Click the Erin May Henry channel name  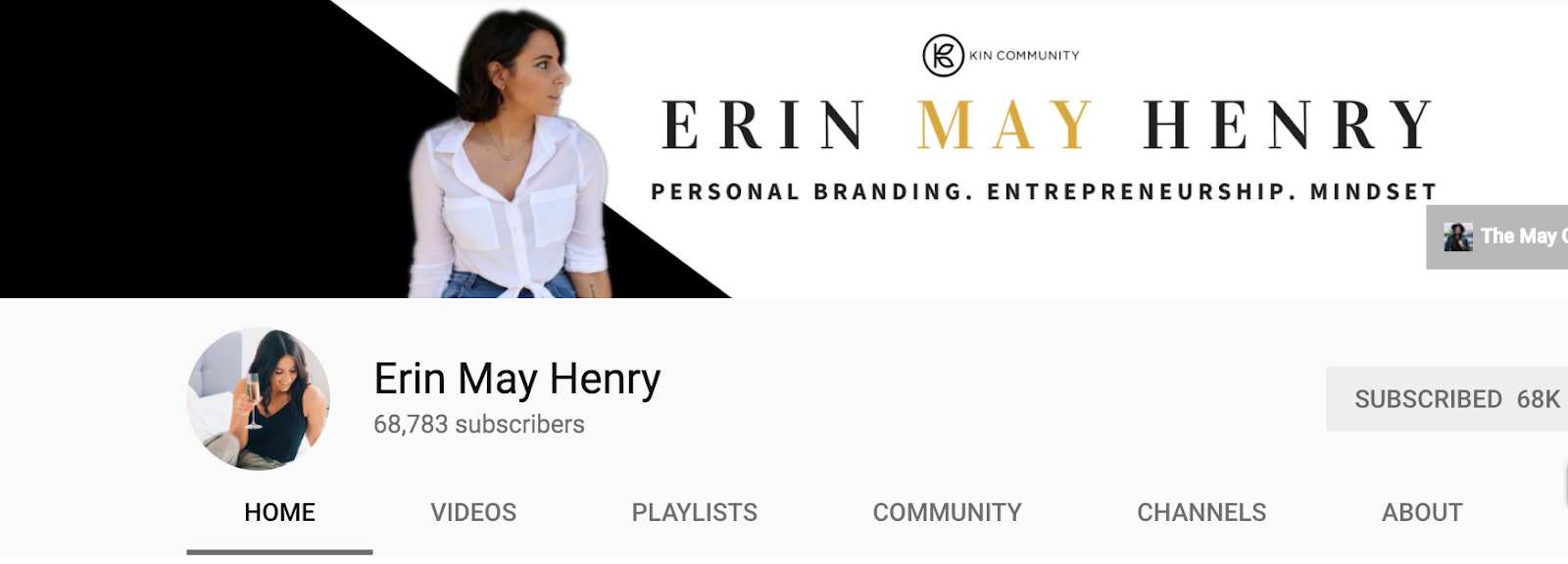click(x=517, y=379)
